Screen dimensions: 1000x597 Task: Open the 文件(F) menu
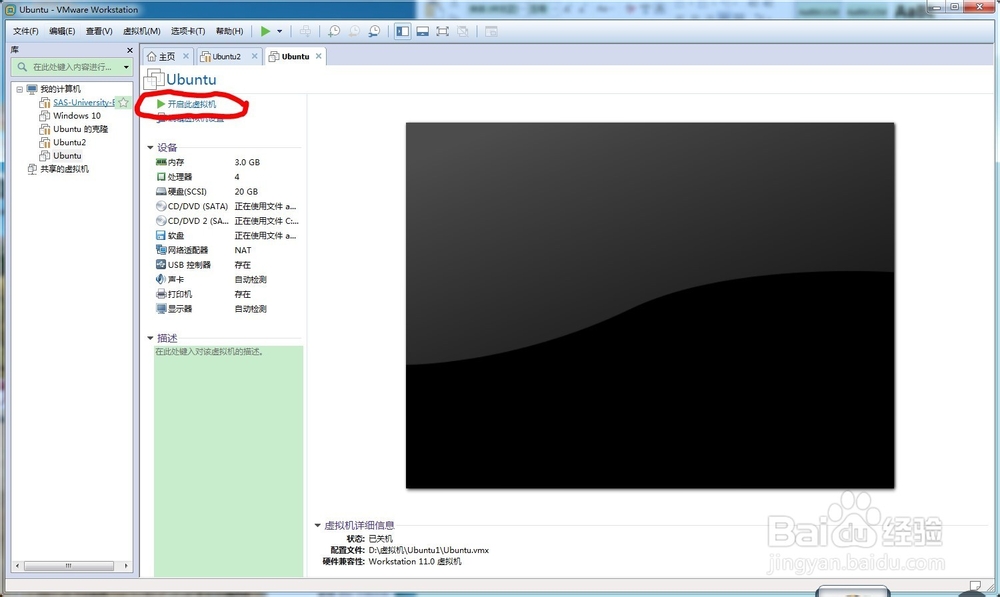[26, 31]
